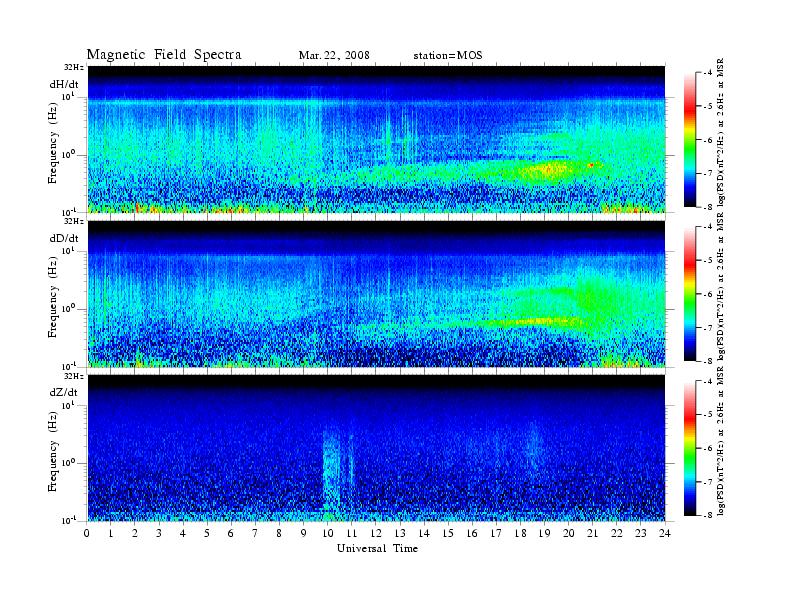Screen dimensions: 792x612
Task: Click the -8 value on dH/dt color scale
Action: click(x=708, y=207)
